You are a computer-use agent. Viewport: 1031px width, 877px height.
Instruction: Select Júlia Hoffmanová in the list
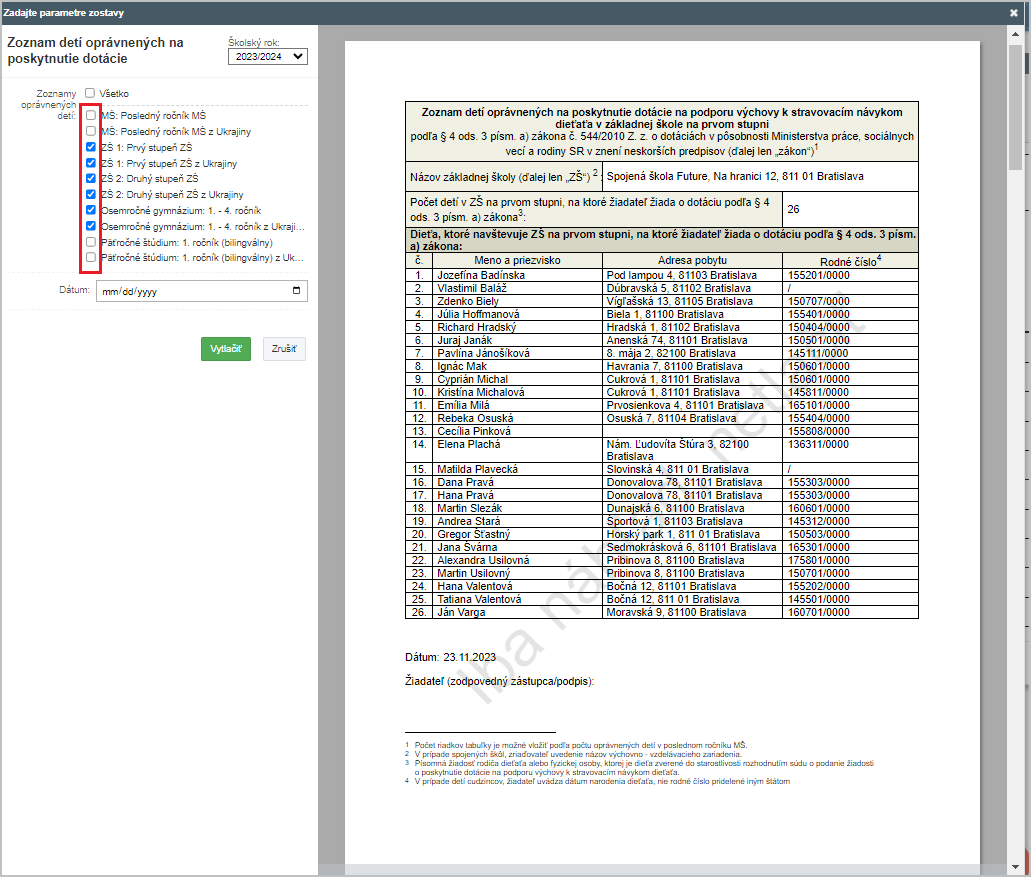click(x=478, y=314)
